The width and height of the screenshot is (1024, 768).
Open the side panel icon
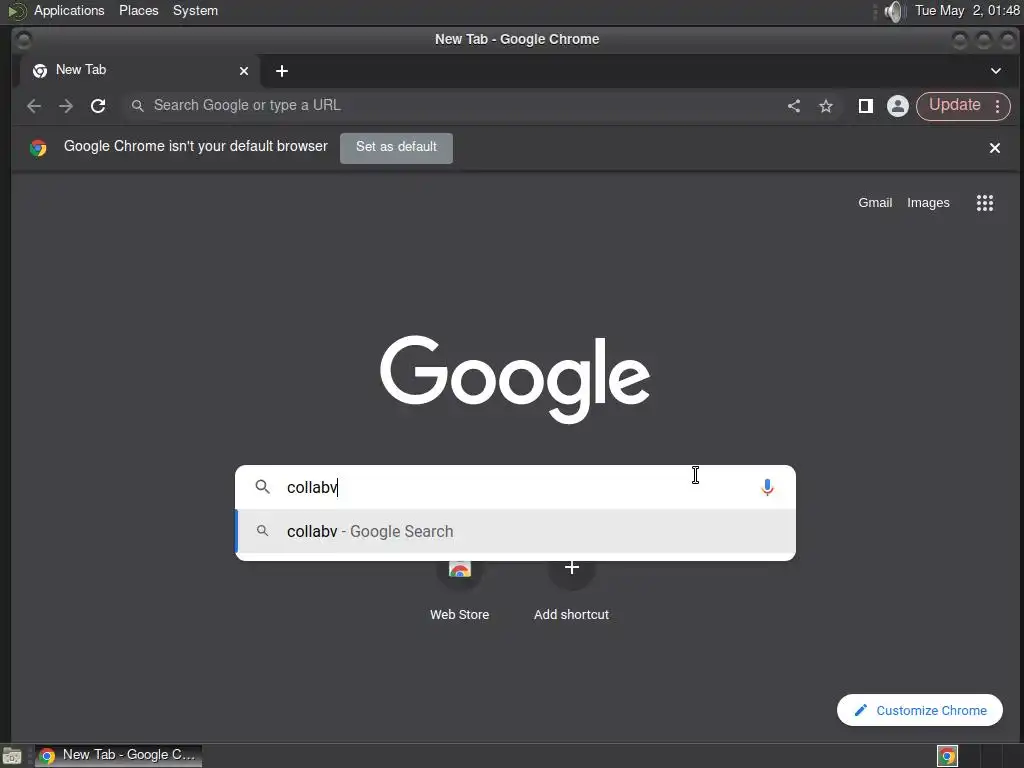coord(865,106)
